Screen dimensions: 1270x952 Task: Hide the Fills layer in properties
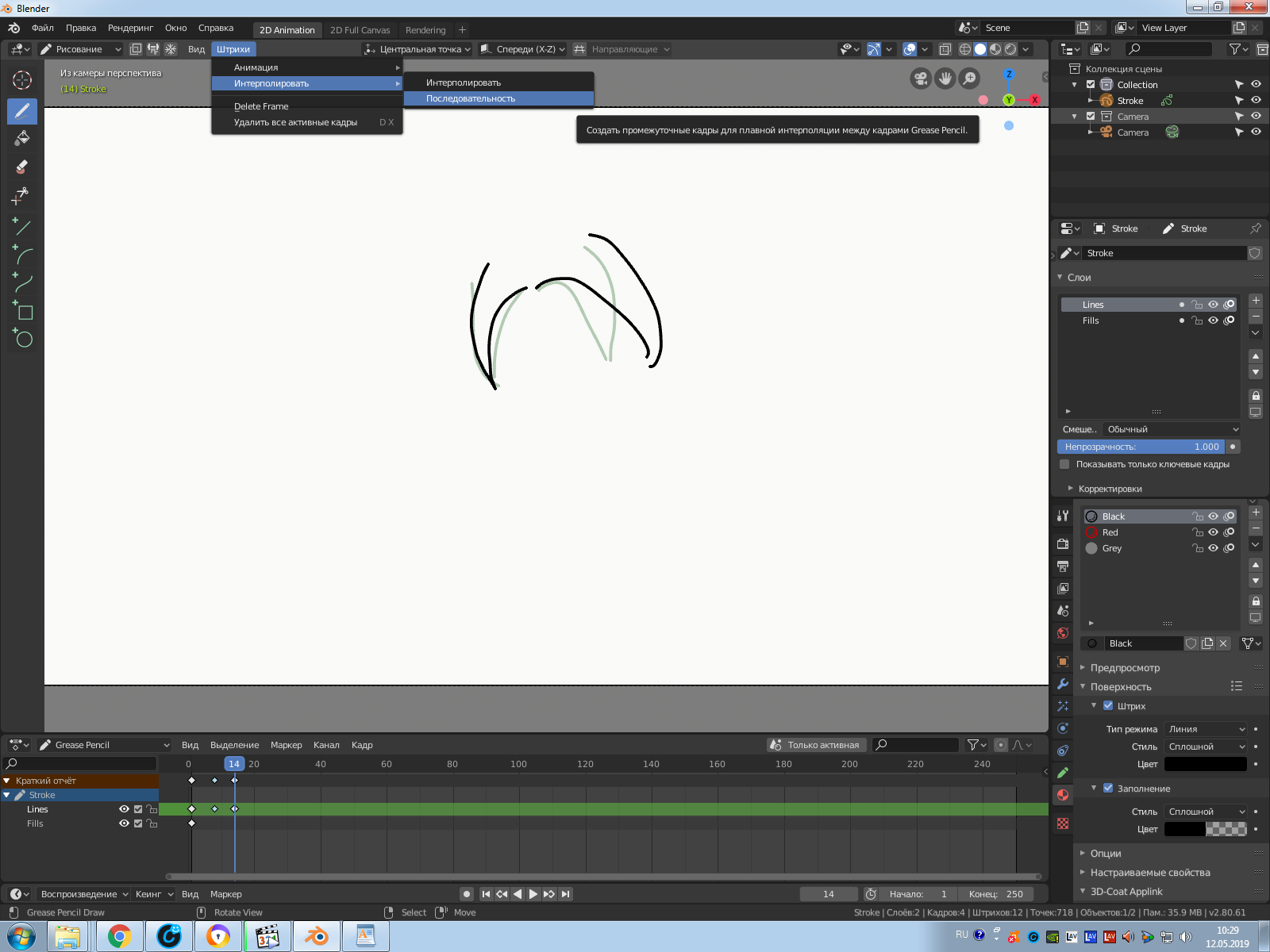pyautogui.click(x=1213, y=321)
